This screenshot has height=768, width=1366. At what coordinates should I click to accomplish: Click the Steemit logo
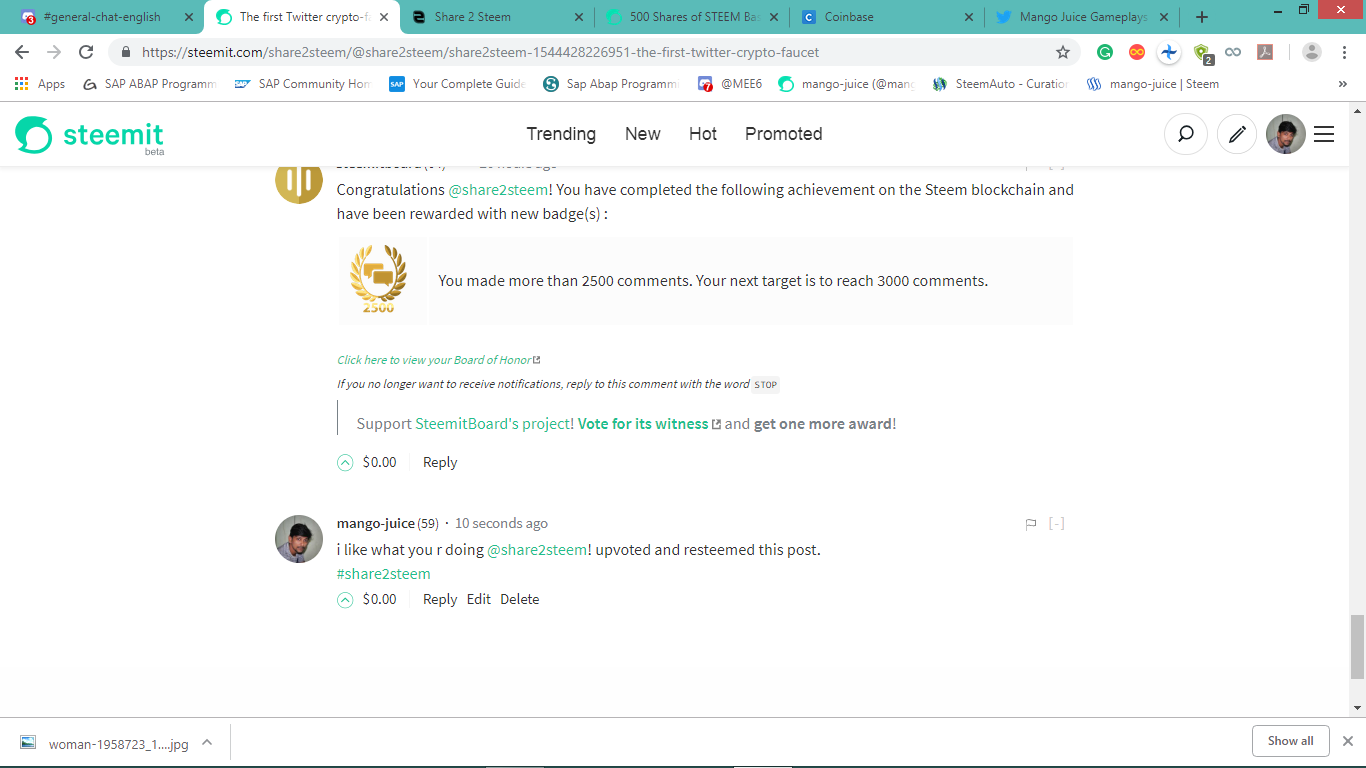(x=90, y=135)
